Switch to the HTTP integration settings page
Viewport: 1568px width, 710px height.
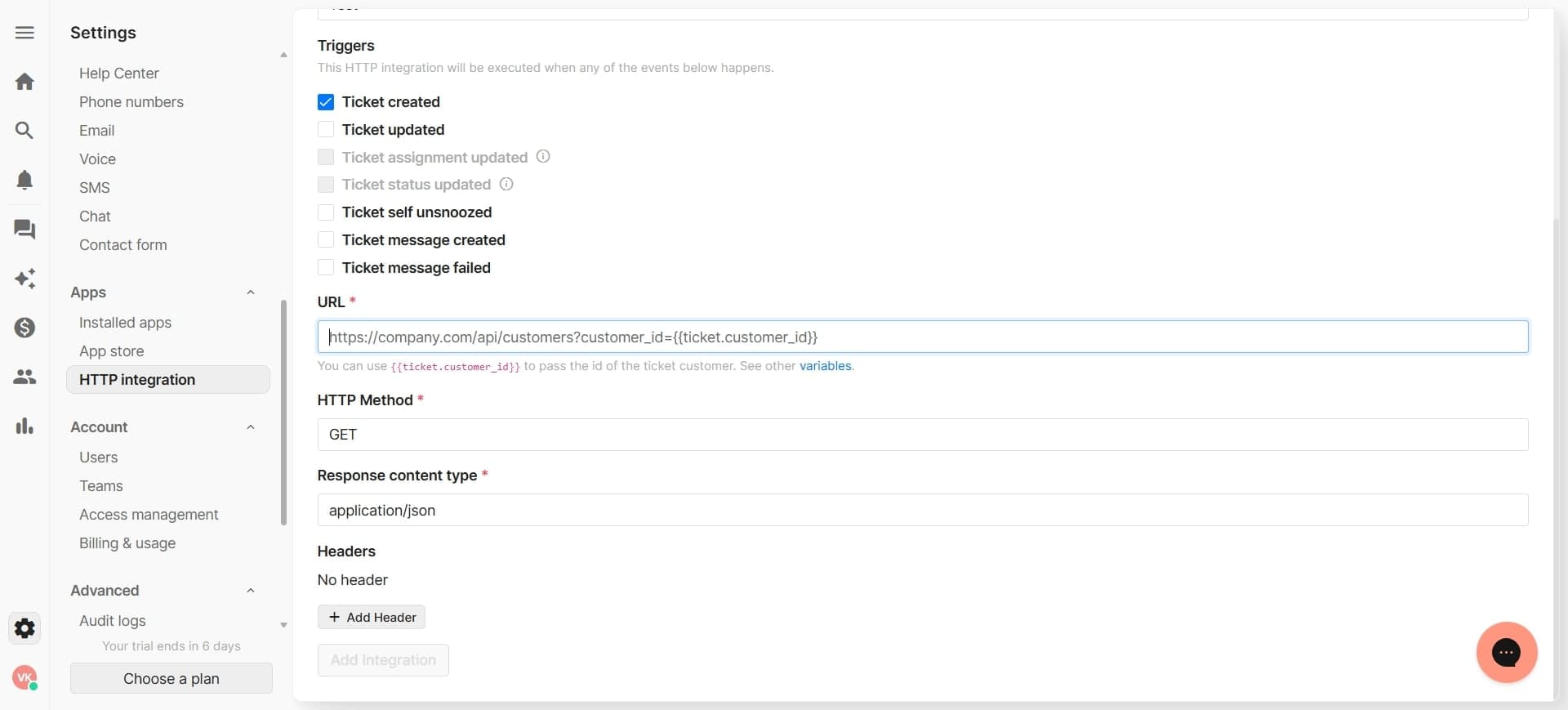(136, 379)
